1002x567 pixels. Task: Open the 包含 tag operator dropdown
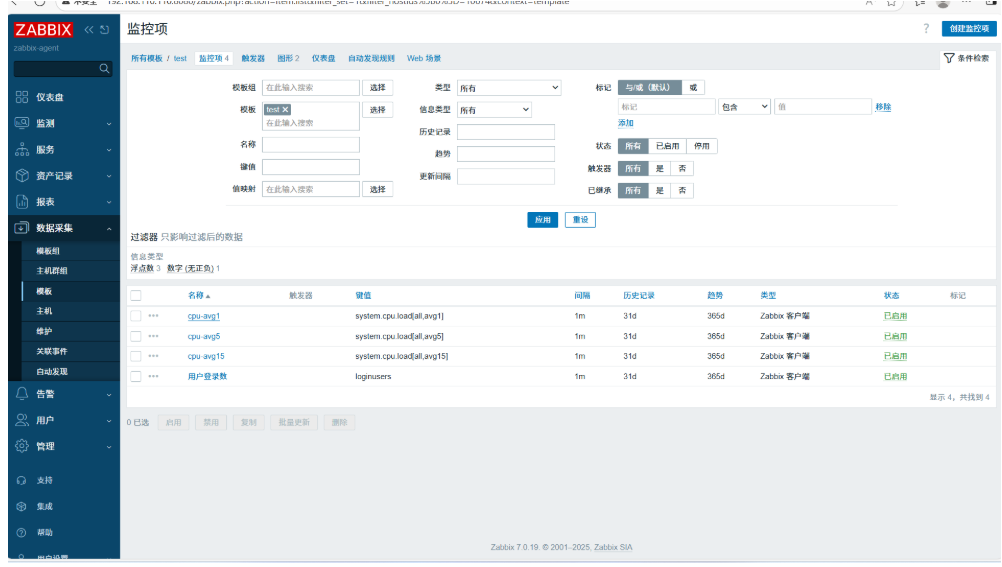pyautogui.click(x=744, y=107)
